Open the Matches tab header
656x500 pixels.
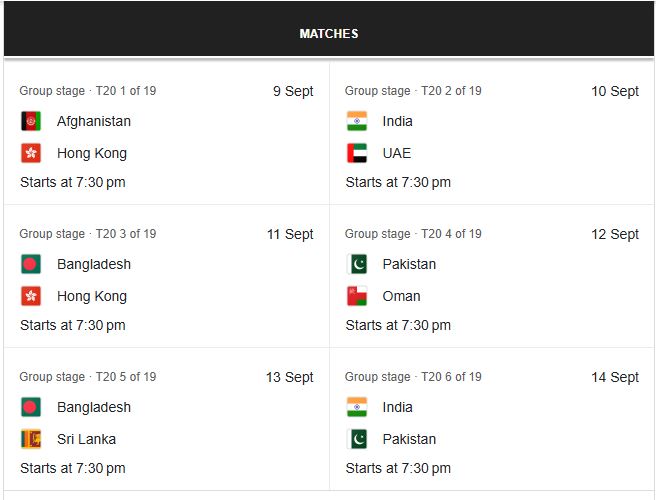coord(328,34)
